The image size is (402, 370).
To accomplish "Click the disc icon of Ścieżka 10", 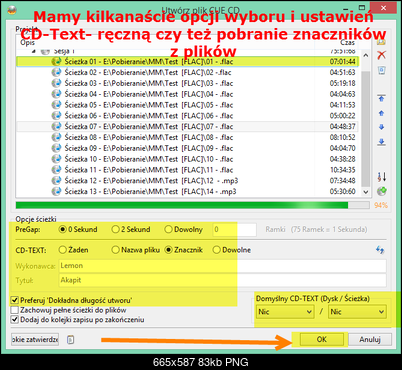I will (x=57, y=159).
